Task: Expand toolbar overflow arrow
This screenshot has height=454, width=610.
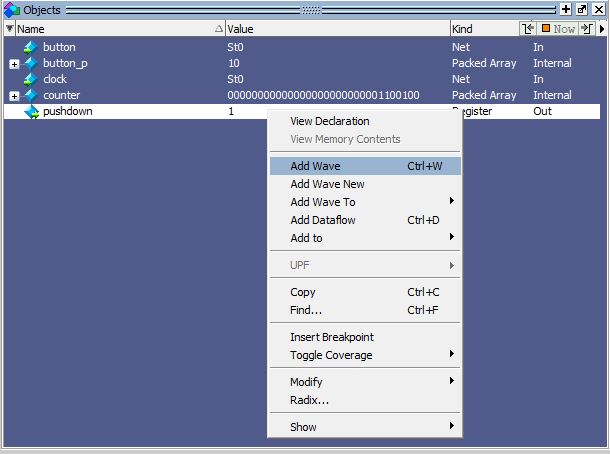Action: (602, 29)
